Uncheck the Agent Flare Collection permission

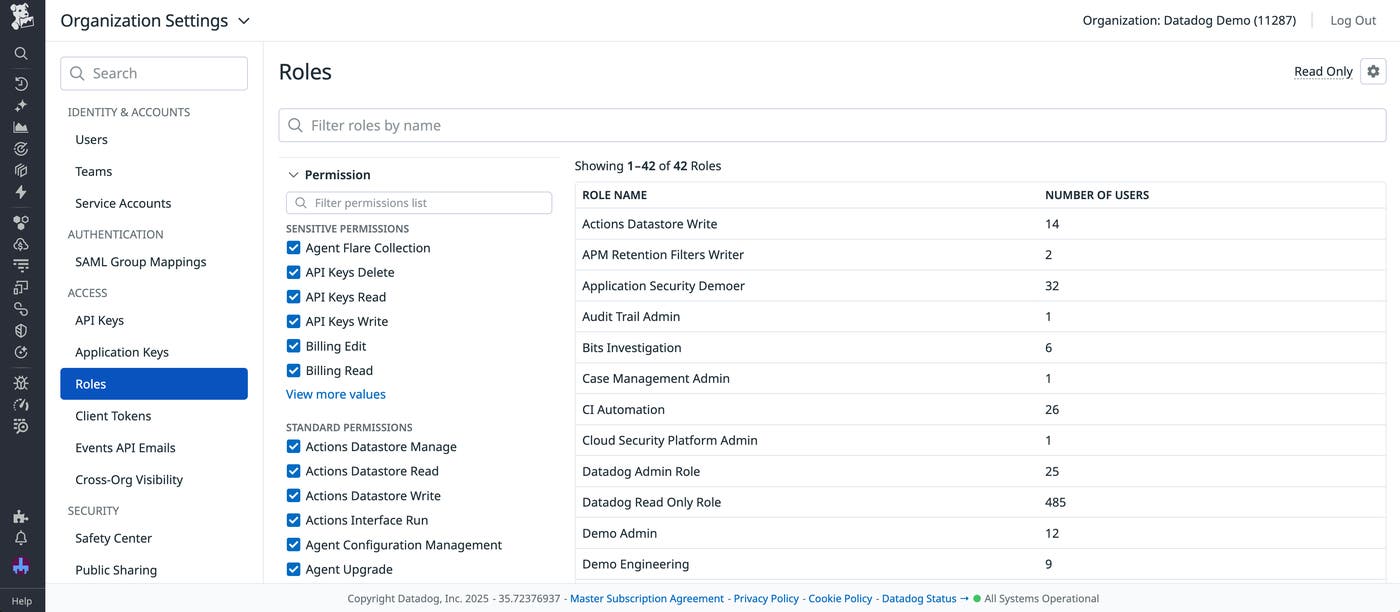pos(292,247)
